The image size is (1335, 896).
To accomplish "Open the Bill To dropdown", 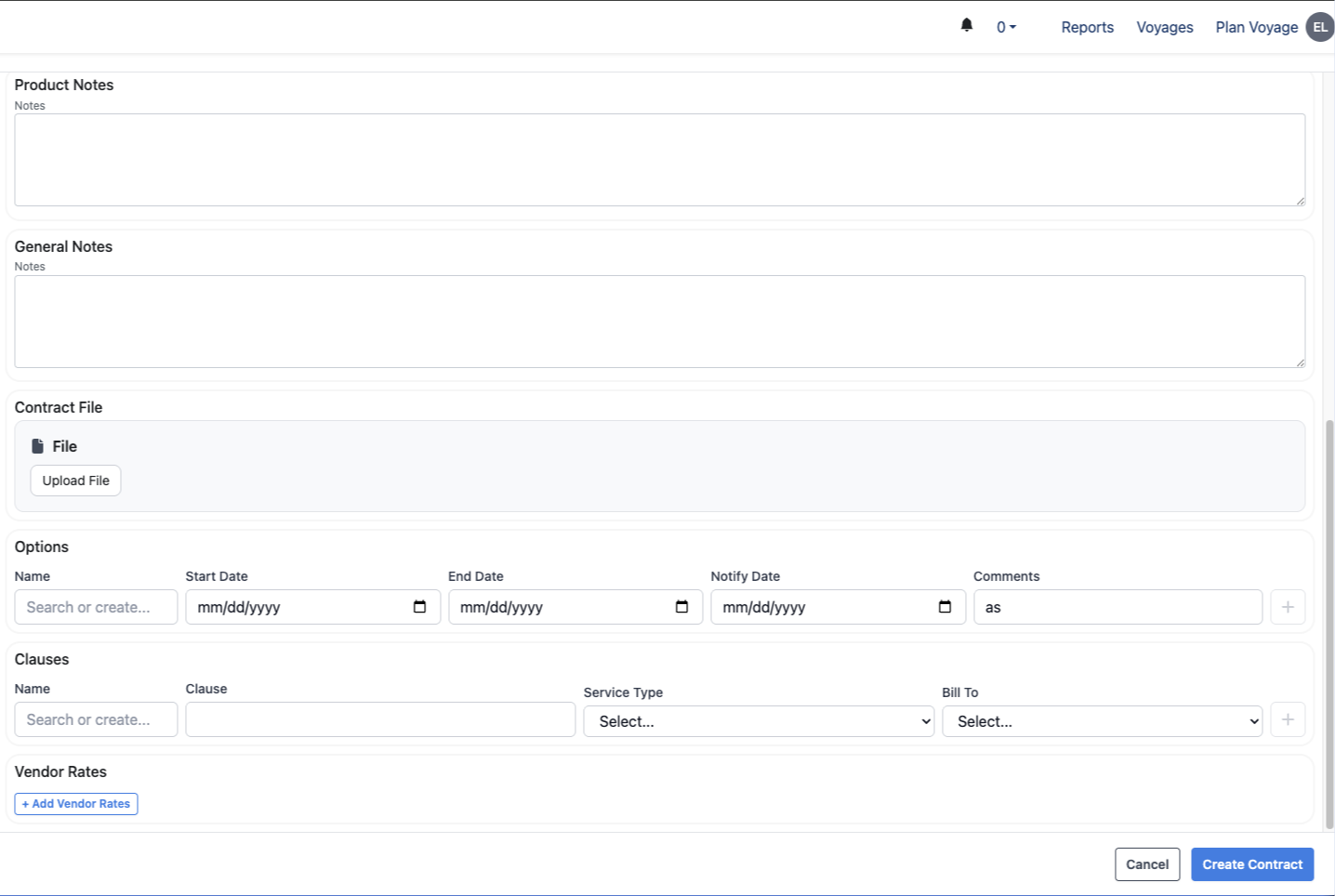I will (x=1102, y=721).
